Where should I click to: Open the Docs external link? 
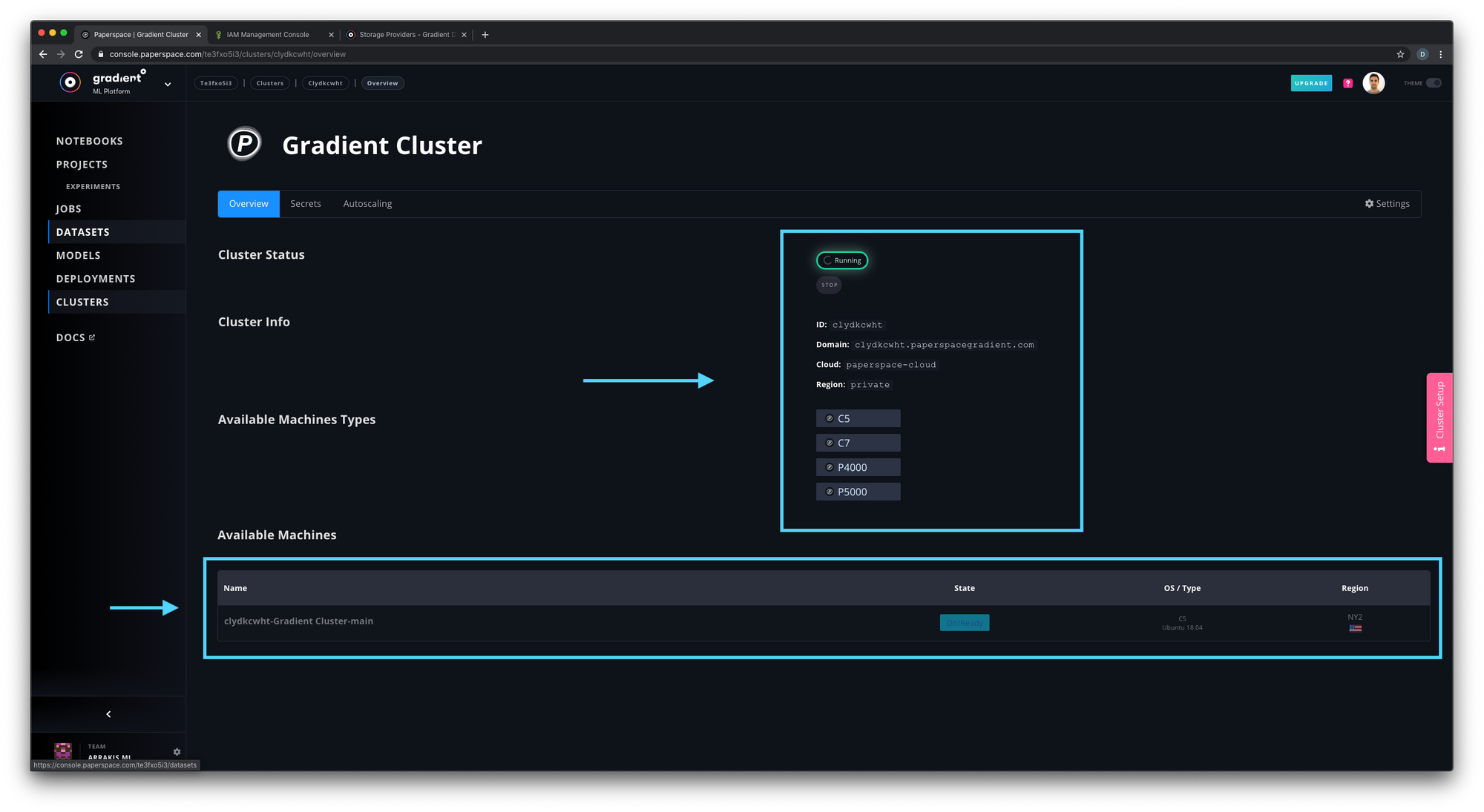(x=75, y=337)
